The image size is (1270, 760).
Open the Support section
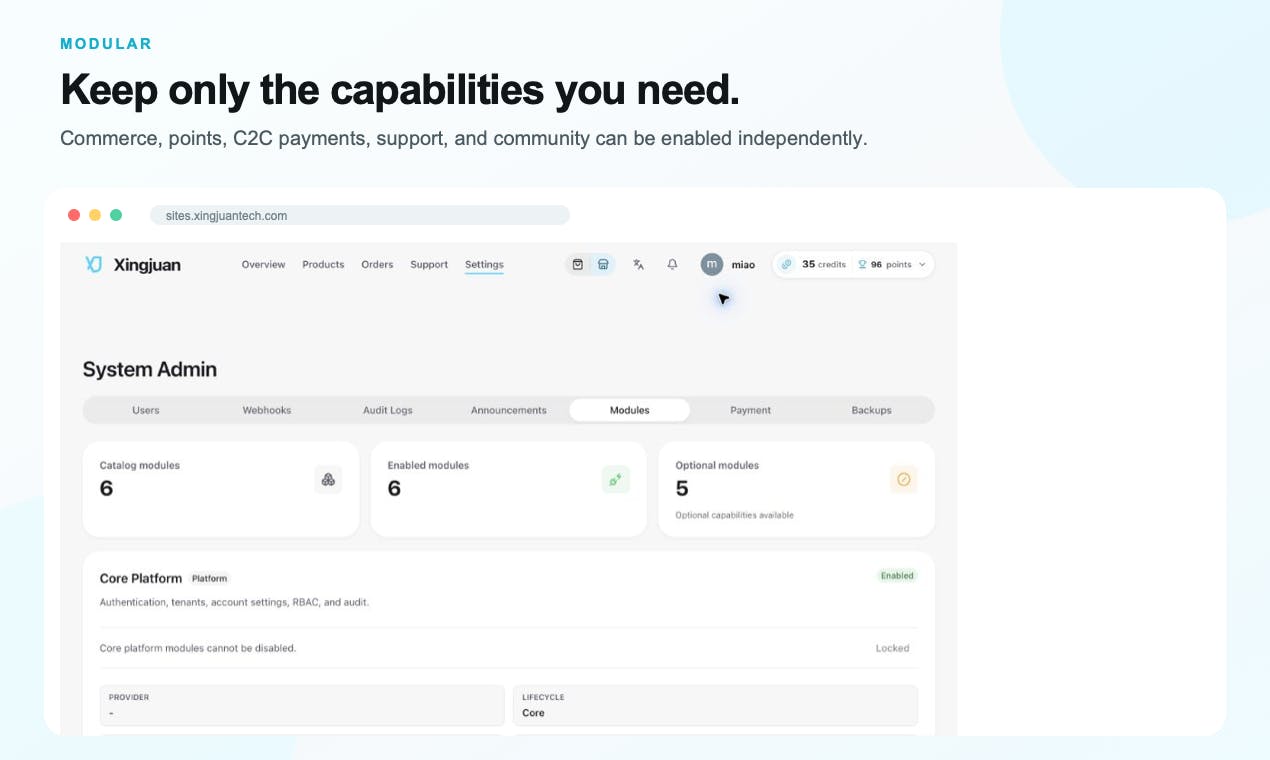(429, 264)
